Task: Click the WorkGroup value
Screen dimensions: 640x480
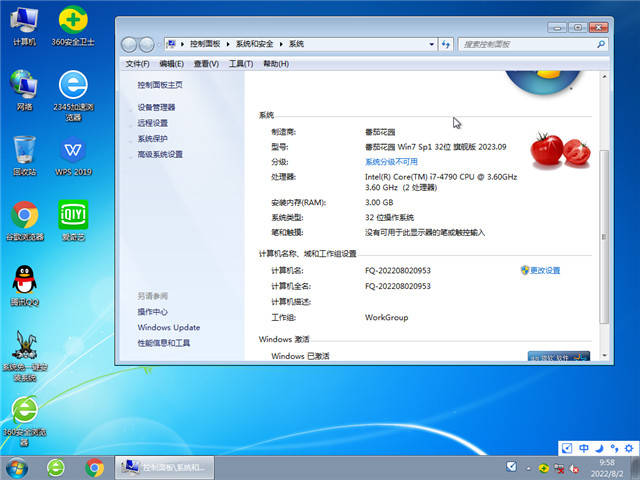Action: (x=386, y=317)
